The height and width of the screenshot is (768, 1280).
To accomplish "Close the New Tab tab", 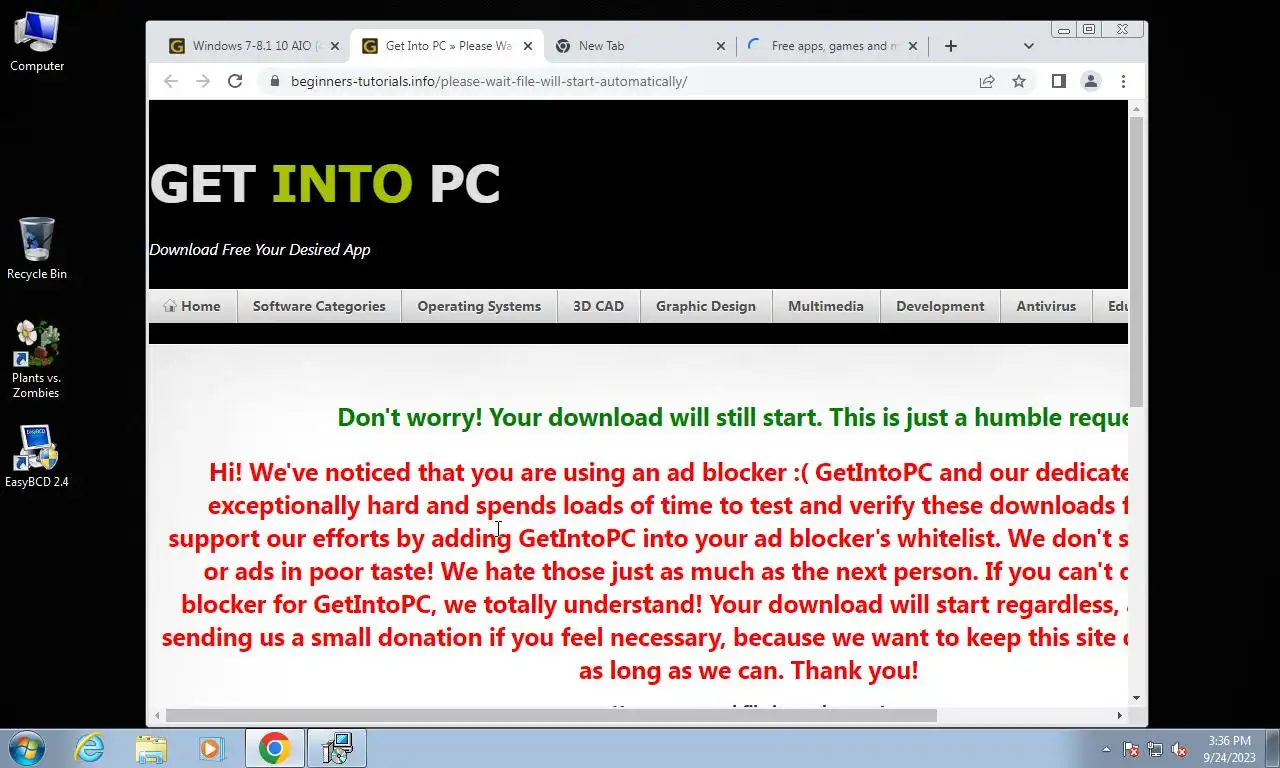I will point(721,46).
